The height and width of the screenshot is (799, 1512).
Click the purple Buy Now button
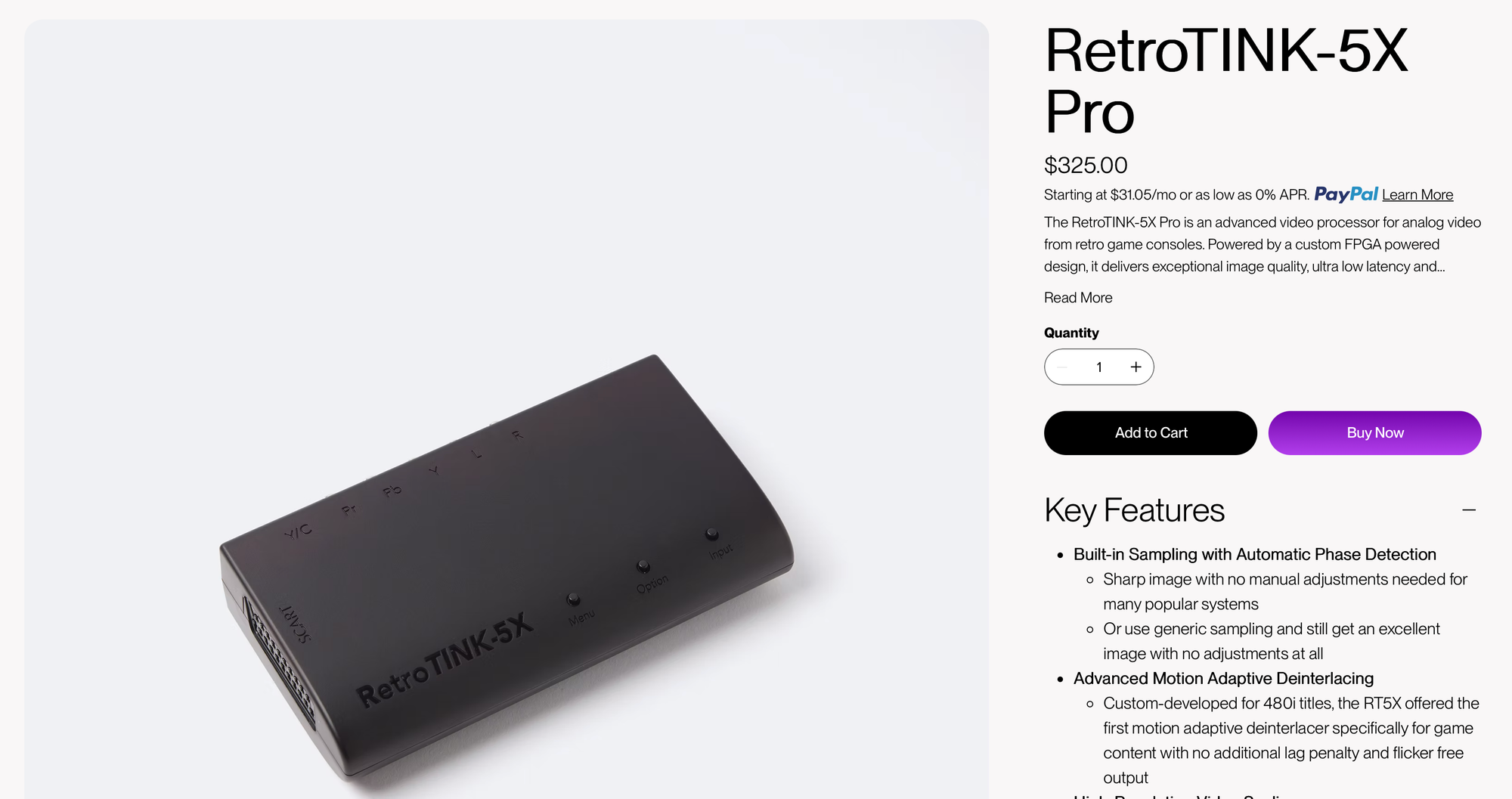tap(1374, 433)
